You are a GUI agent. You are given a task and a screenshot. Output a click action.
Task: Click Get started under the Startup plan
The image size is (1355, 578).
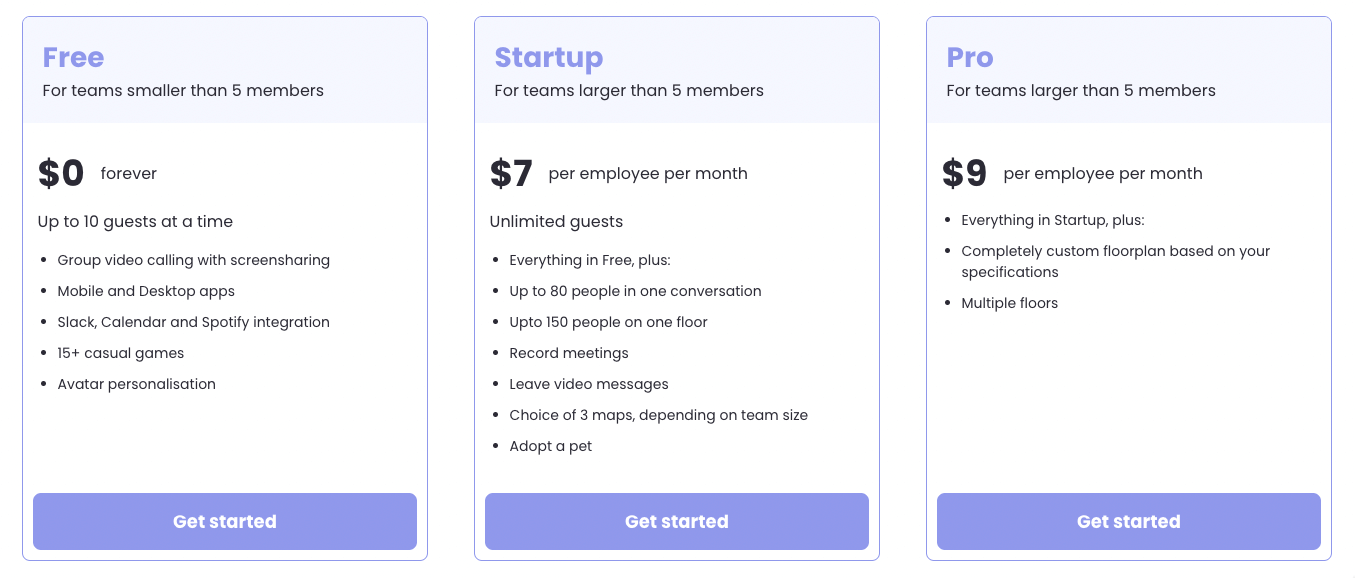point(677,521)
